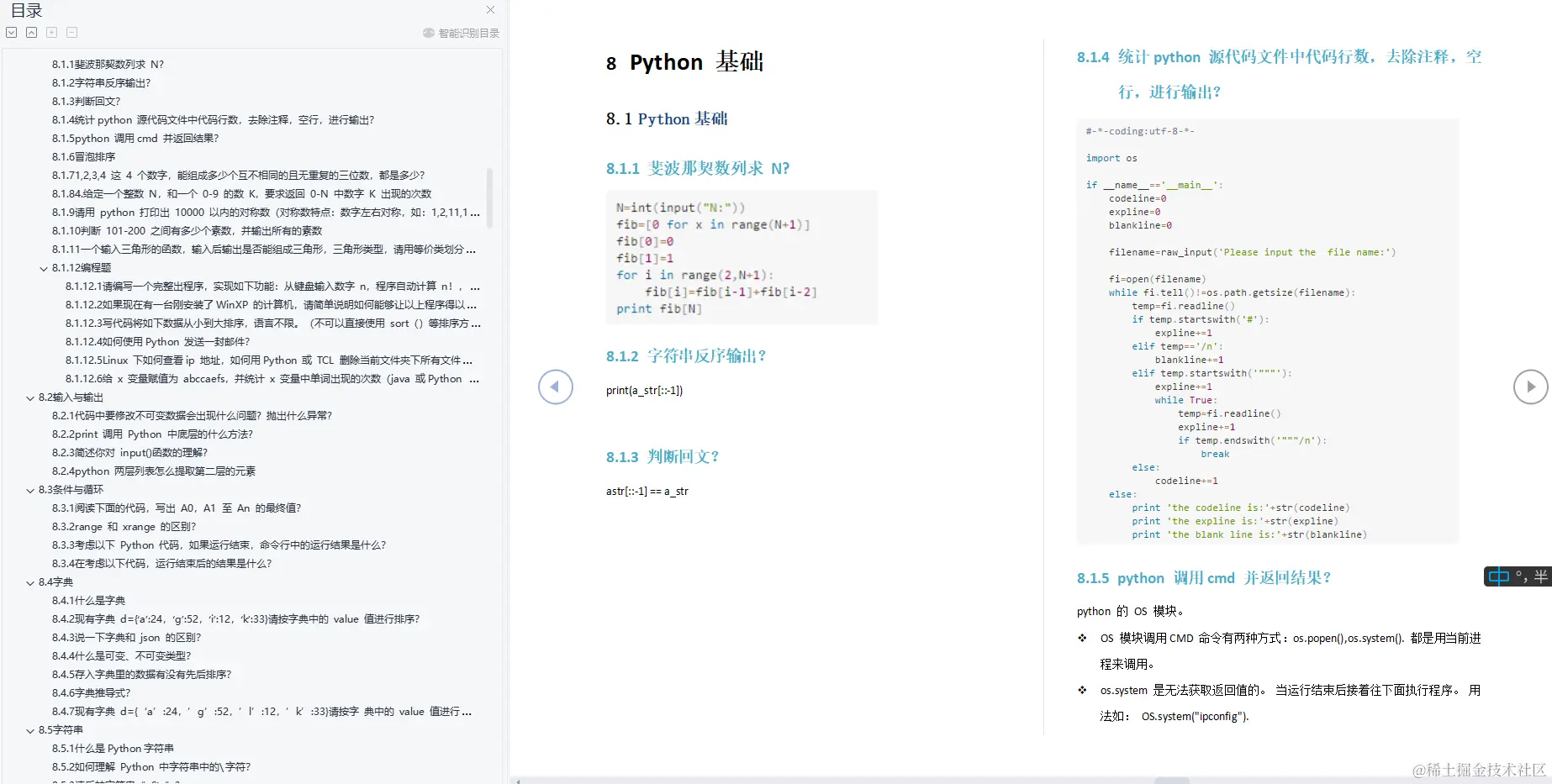The height and width of the screenshot is (784, 1552).
Task: Click the chapter title 8 Python 基础
Action: coord(684,62)
